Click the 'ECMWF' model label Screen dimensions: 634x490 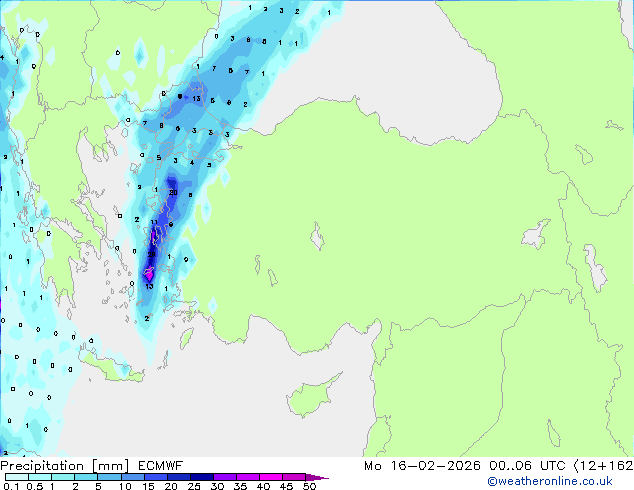pyautogui.click(x=161, y=466)
